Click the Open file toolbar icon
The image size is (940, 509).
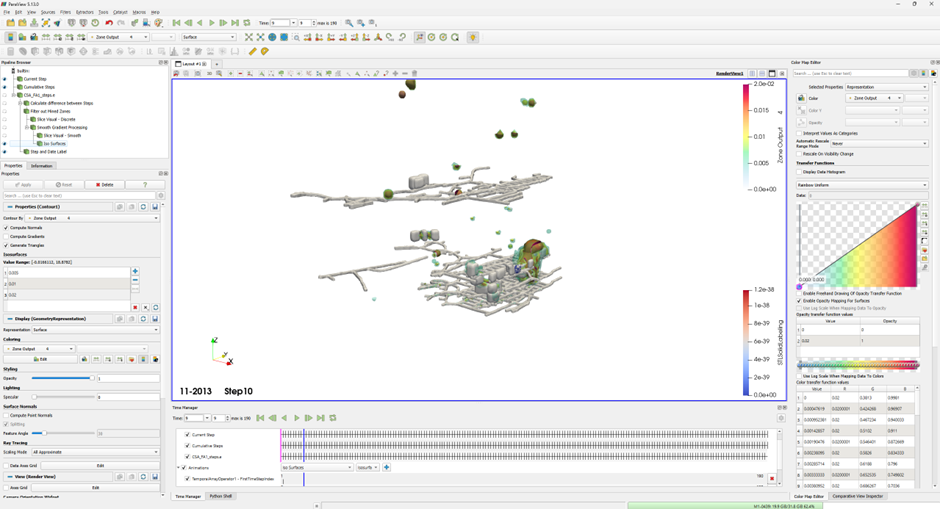click(11, 23)
